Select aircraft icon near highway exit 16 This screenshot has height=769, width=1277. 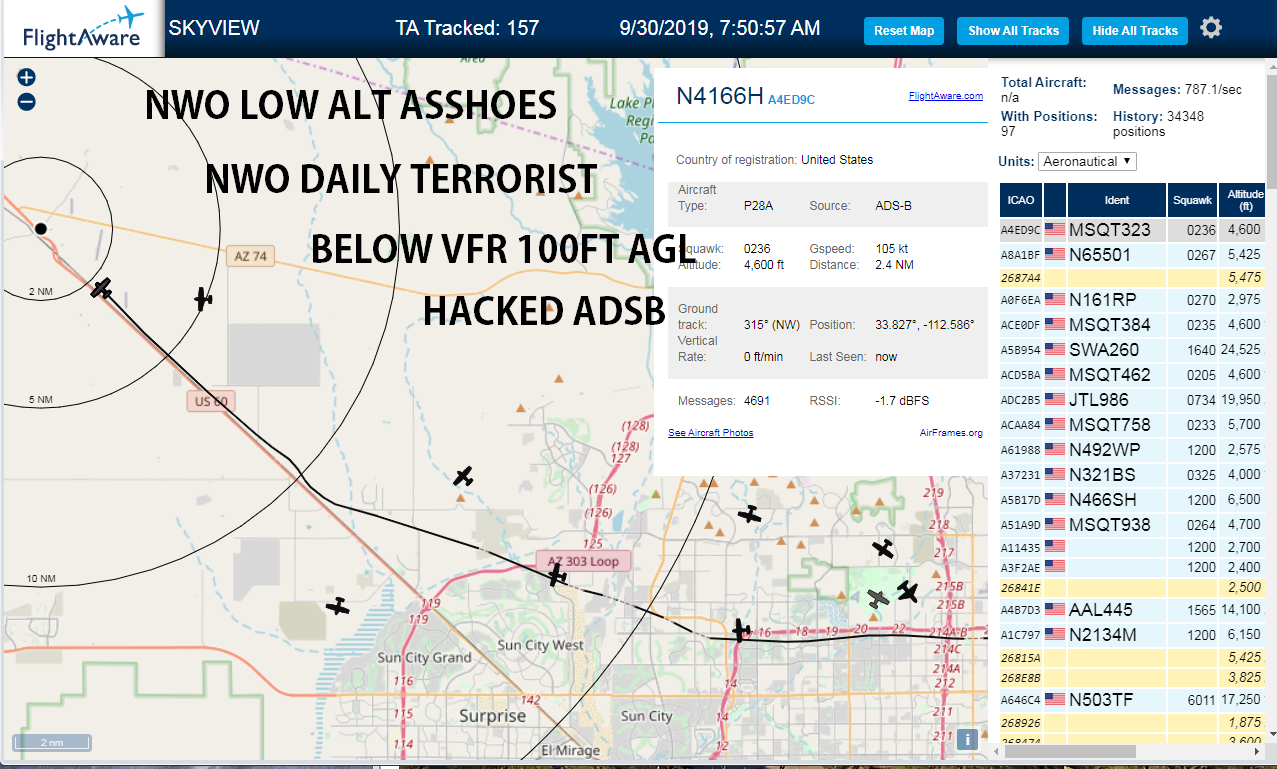coord(741,630)
